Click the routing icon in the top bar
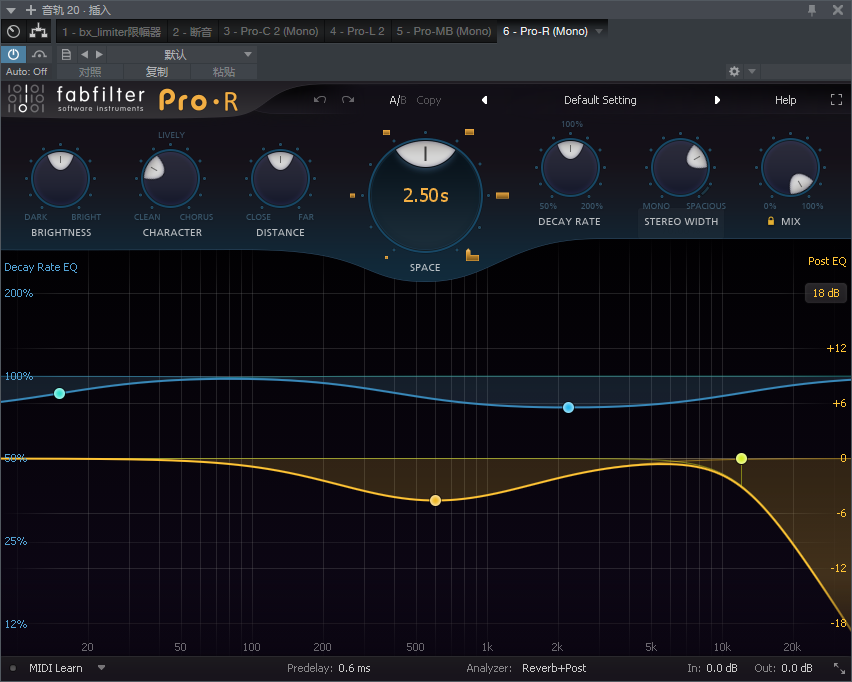 coord(38,32)
